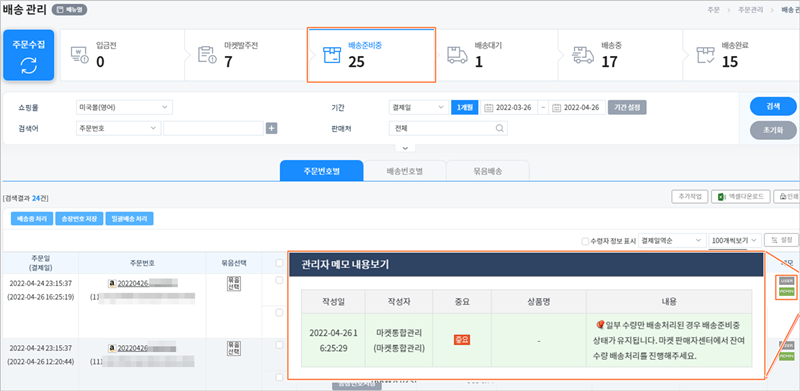Click the 배송대기 truck icon
800x391 pixels.
(457, 55)
